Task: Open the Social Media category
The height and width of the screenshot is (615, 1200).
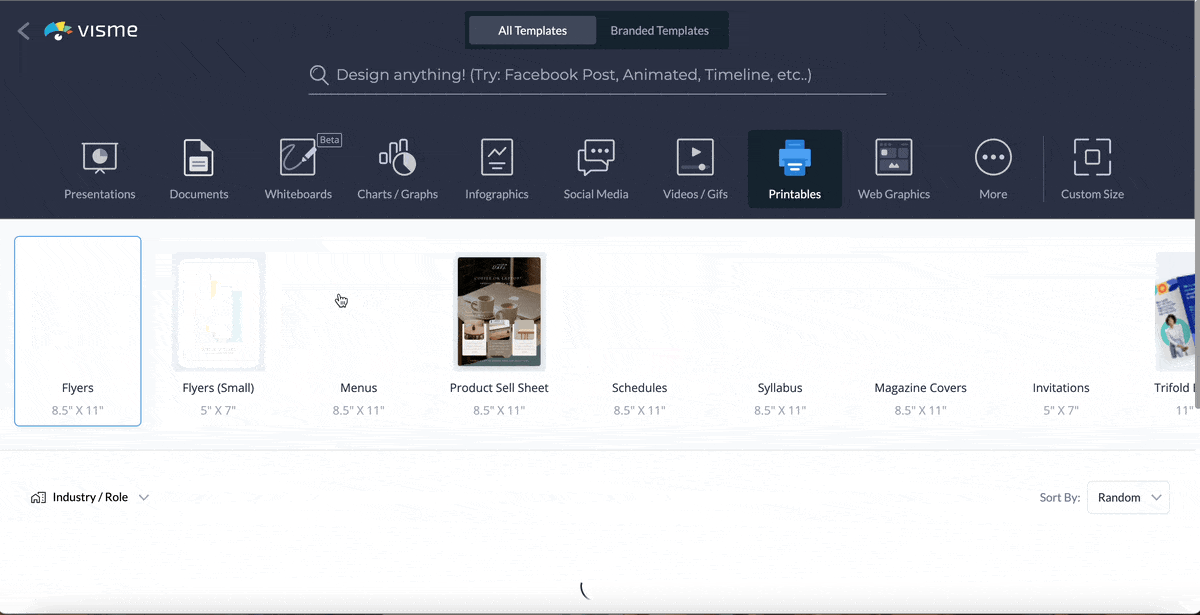Action: pyautogui.click(x=596, y=158)
